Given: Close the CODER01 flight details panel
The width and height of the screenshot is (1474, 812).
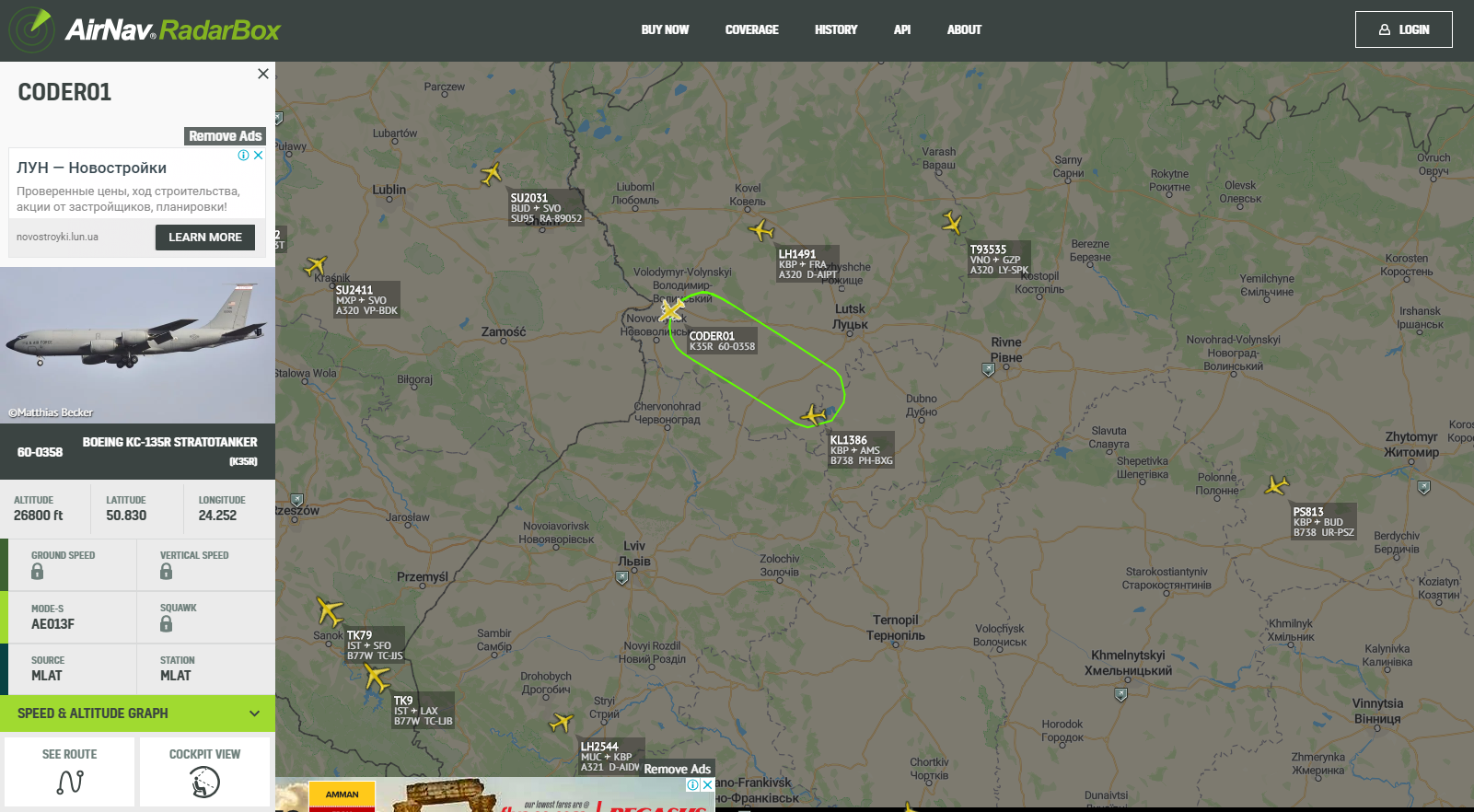Looking at the screenshot, I should (x=263, y=74).
